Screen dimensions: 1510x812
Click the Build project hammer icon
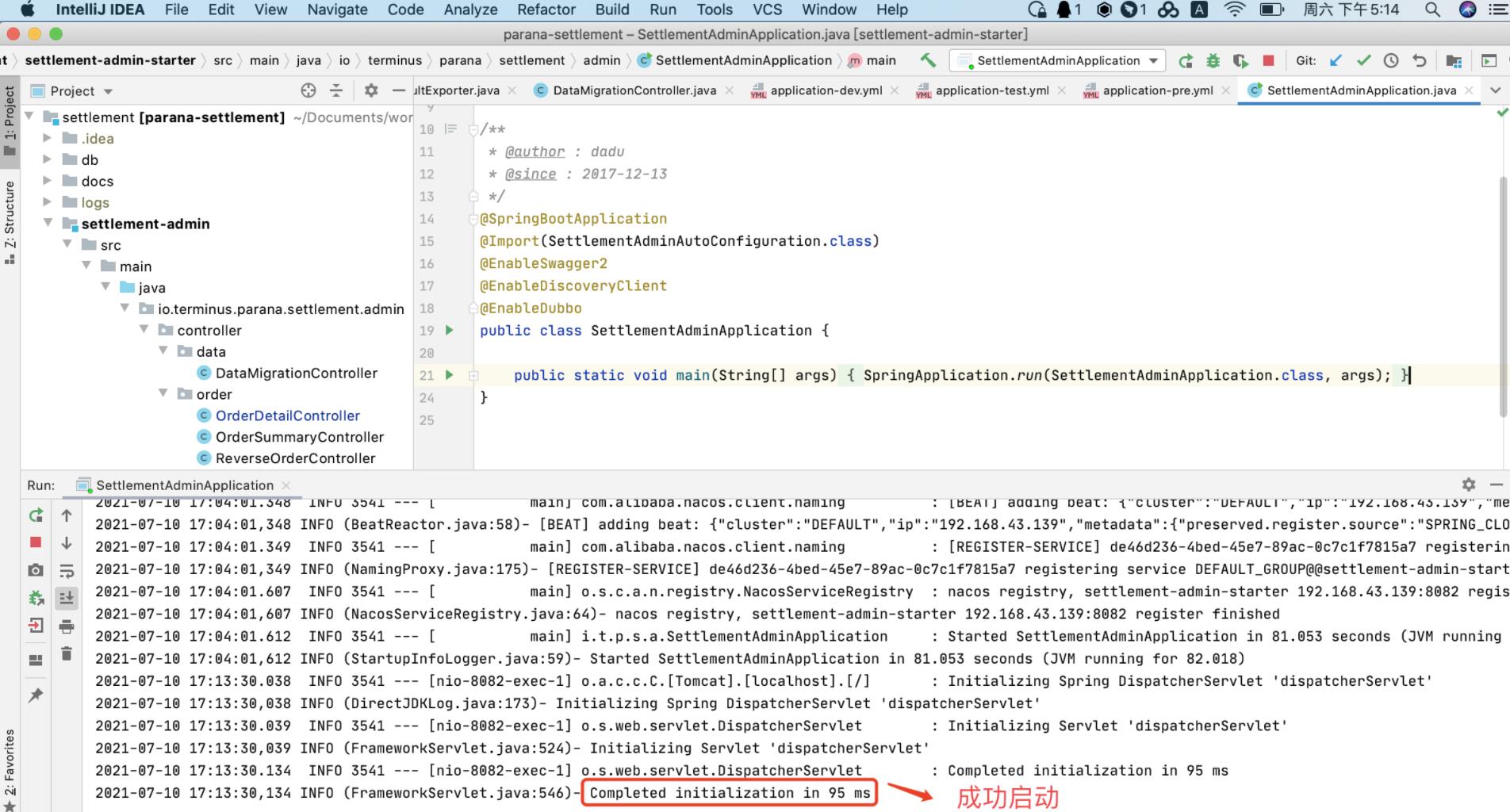[928, 60]
